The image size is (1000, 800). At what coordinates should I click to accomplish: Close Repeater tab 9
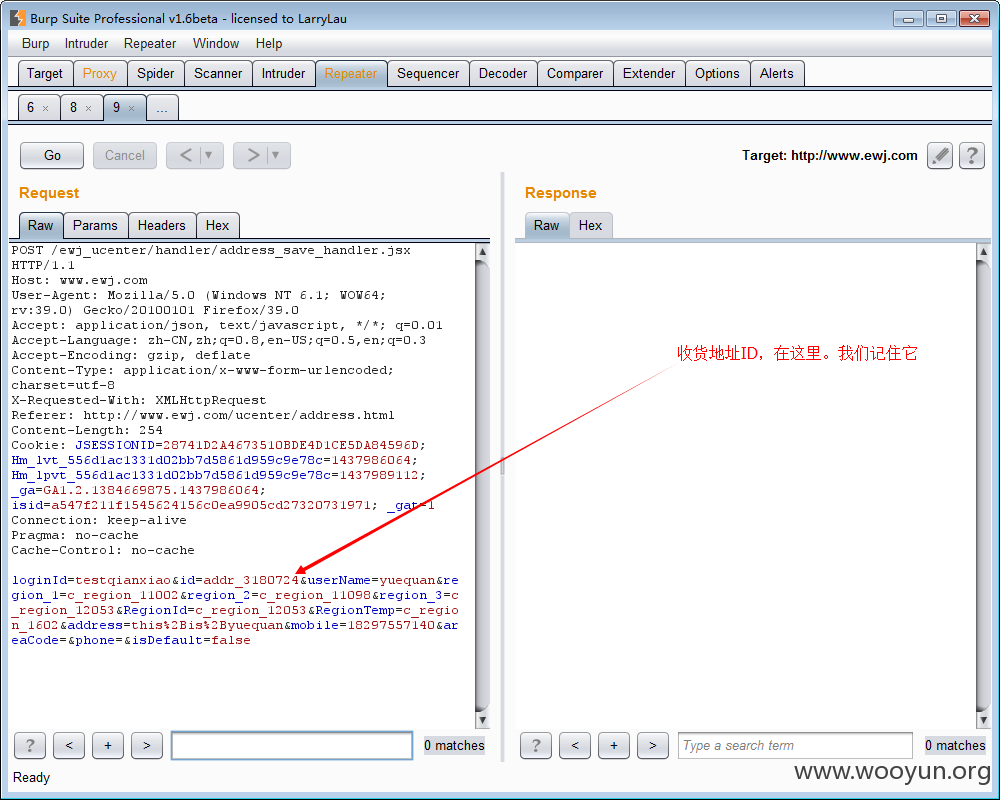(x=131, y=108)
